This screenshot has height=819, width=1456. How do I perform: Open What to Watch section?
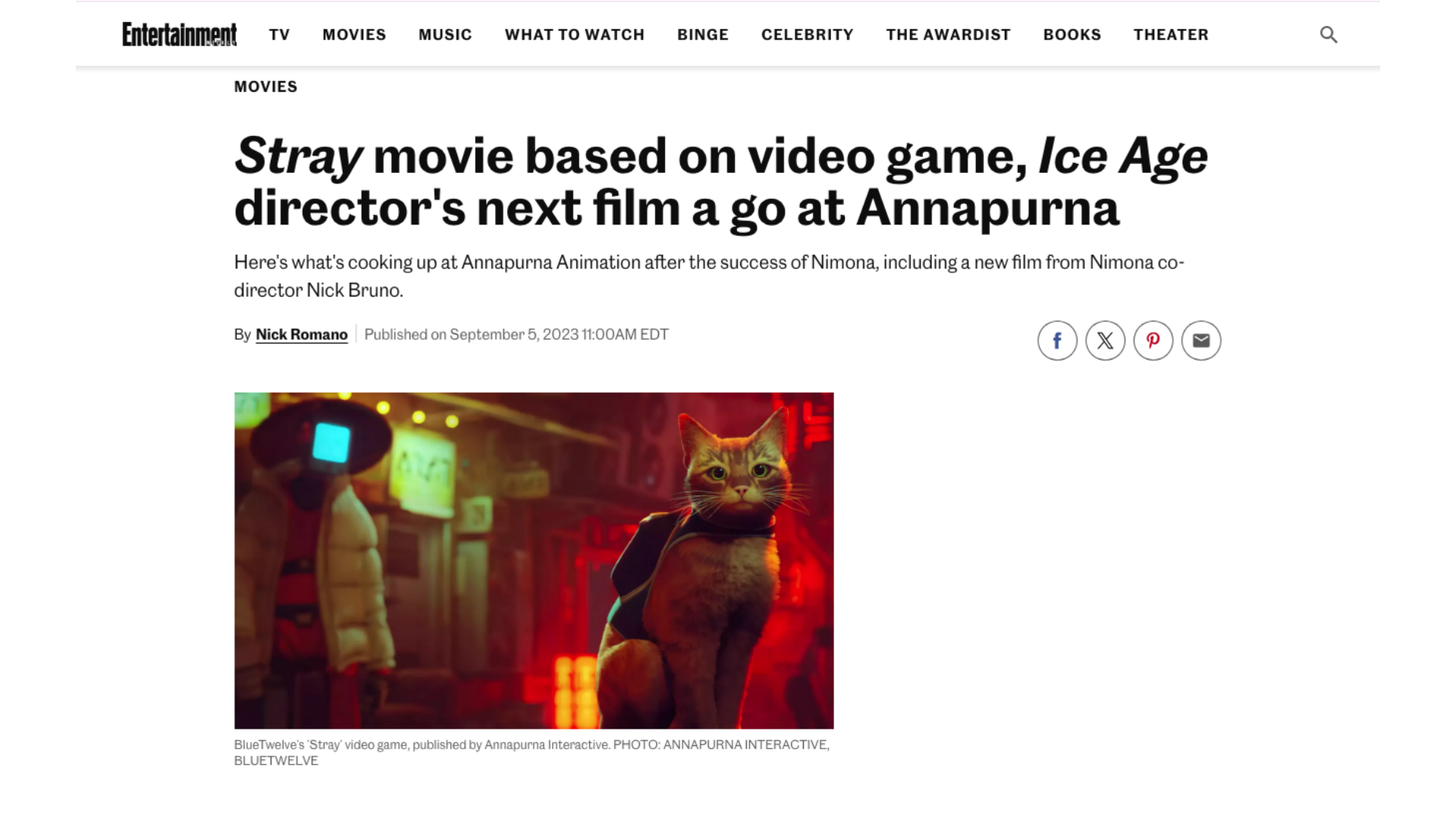click(x=575, y=35)
